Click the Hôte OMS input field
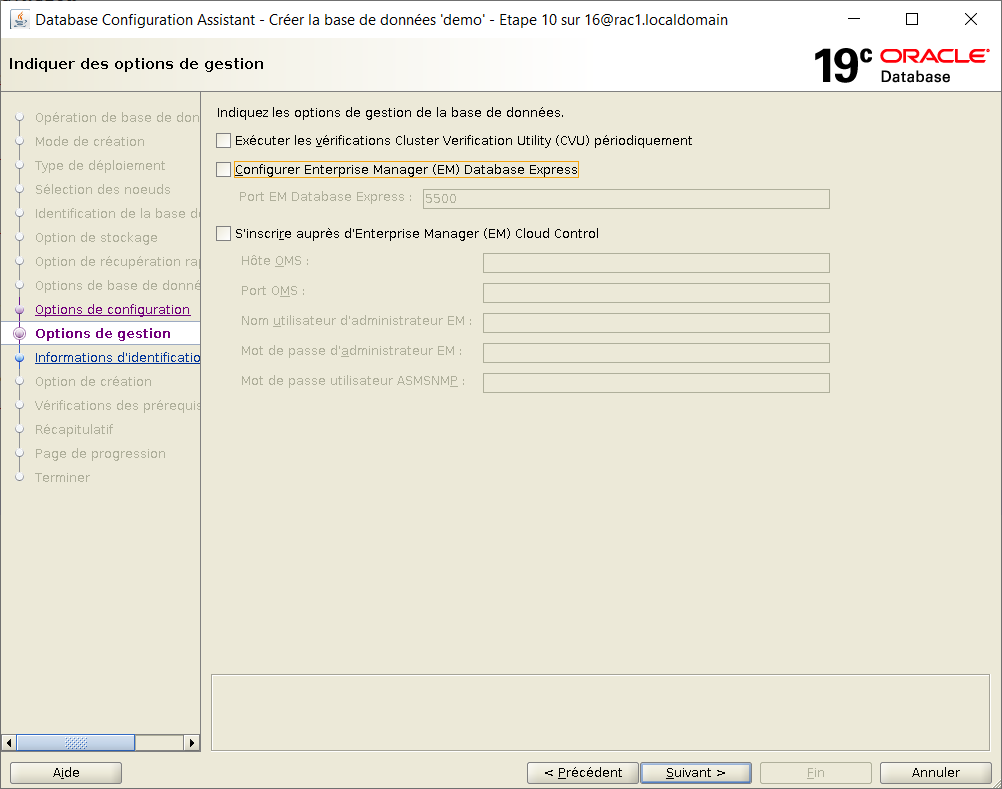 (x=656, y=263)
